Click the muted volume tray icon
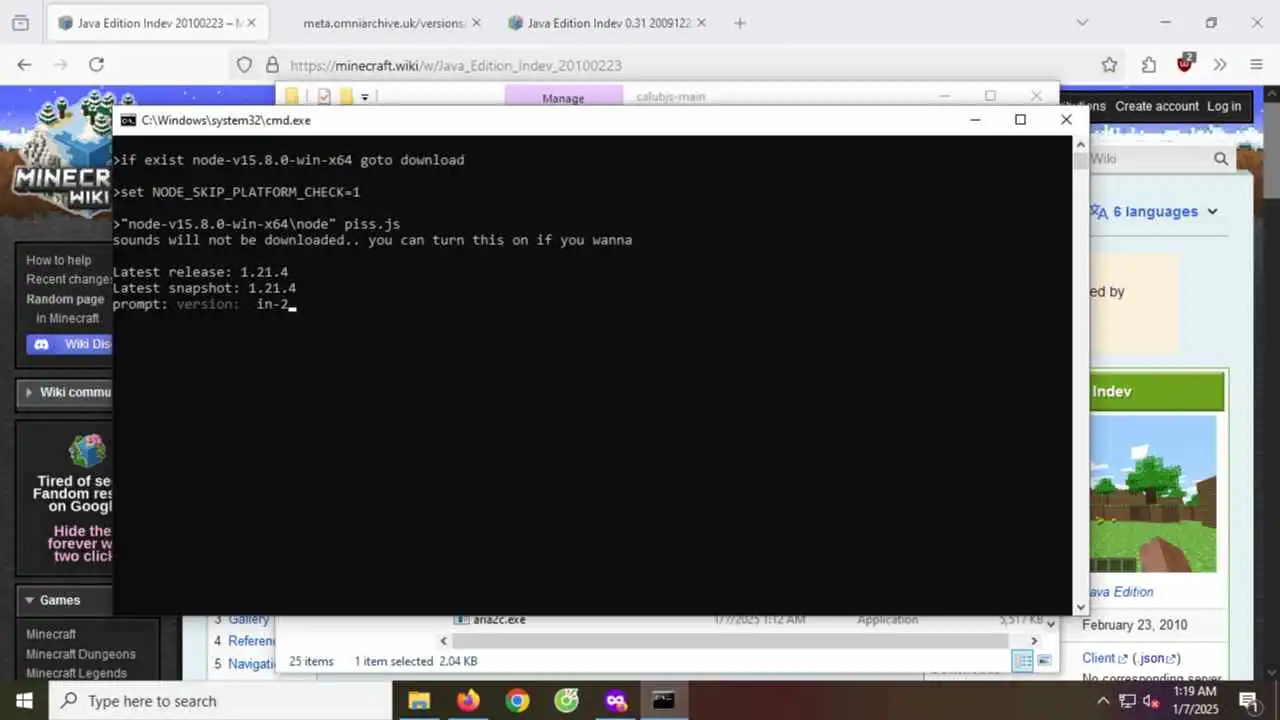Image resolution: width=1280 pixels, height=720 pixels. click(x=1151, y=701)
